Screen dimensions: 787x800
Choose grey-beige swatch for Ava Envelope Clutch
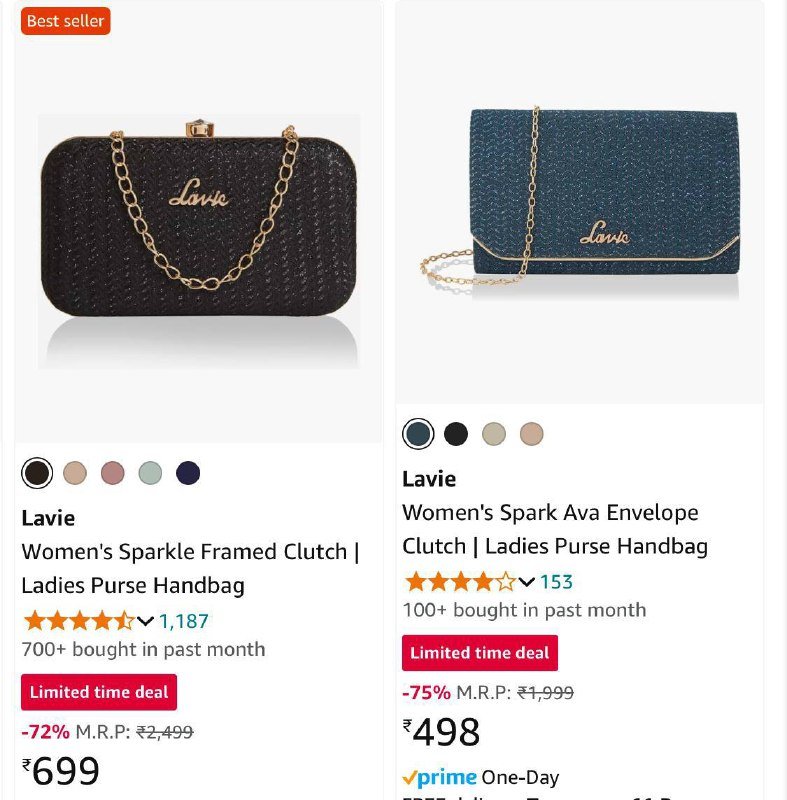pyautogui.click(x=494, y=434)
